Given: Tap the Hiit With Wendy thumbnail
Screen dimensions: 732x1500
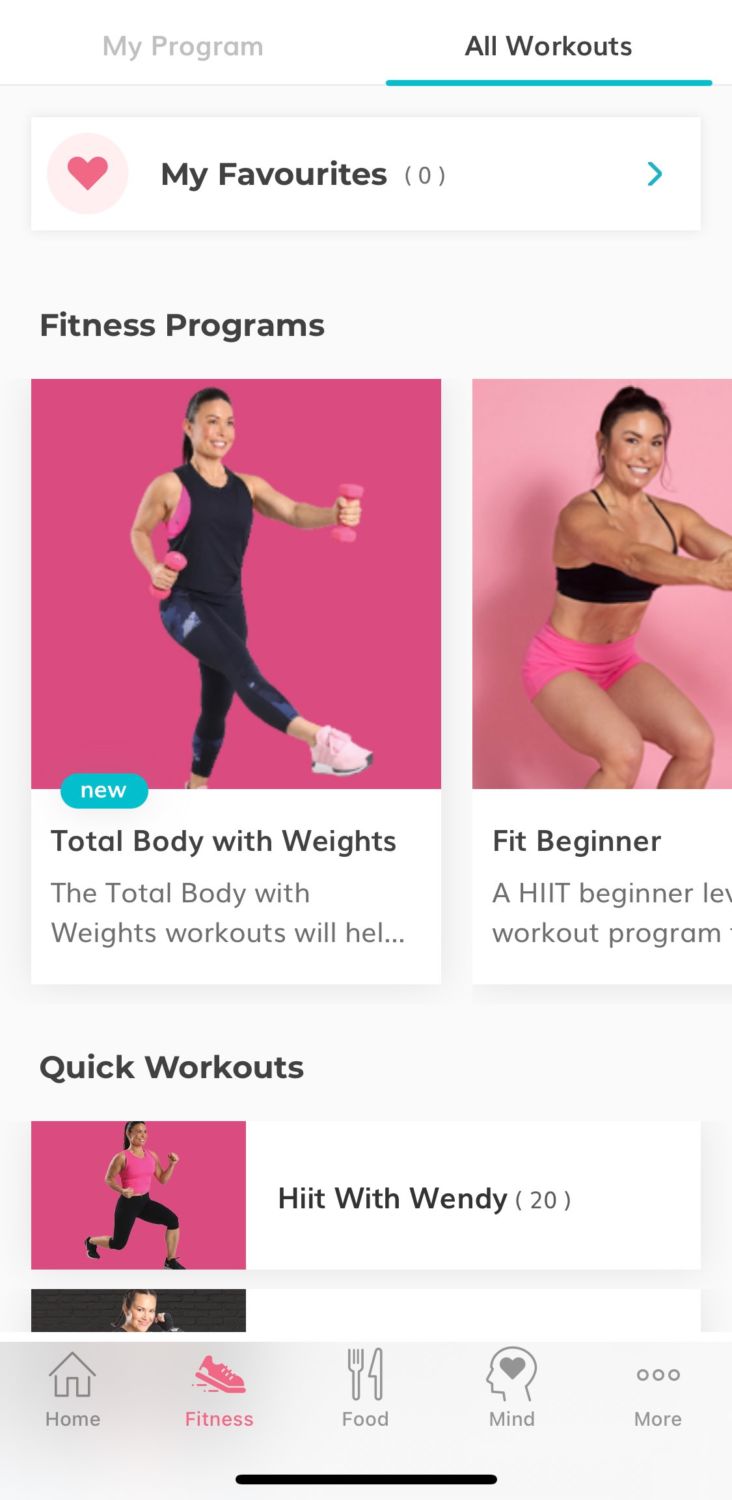Looking at the screenshot, I should (138, 1195).
